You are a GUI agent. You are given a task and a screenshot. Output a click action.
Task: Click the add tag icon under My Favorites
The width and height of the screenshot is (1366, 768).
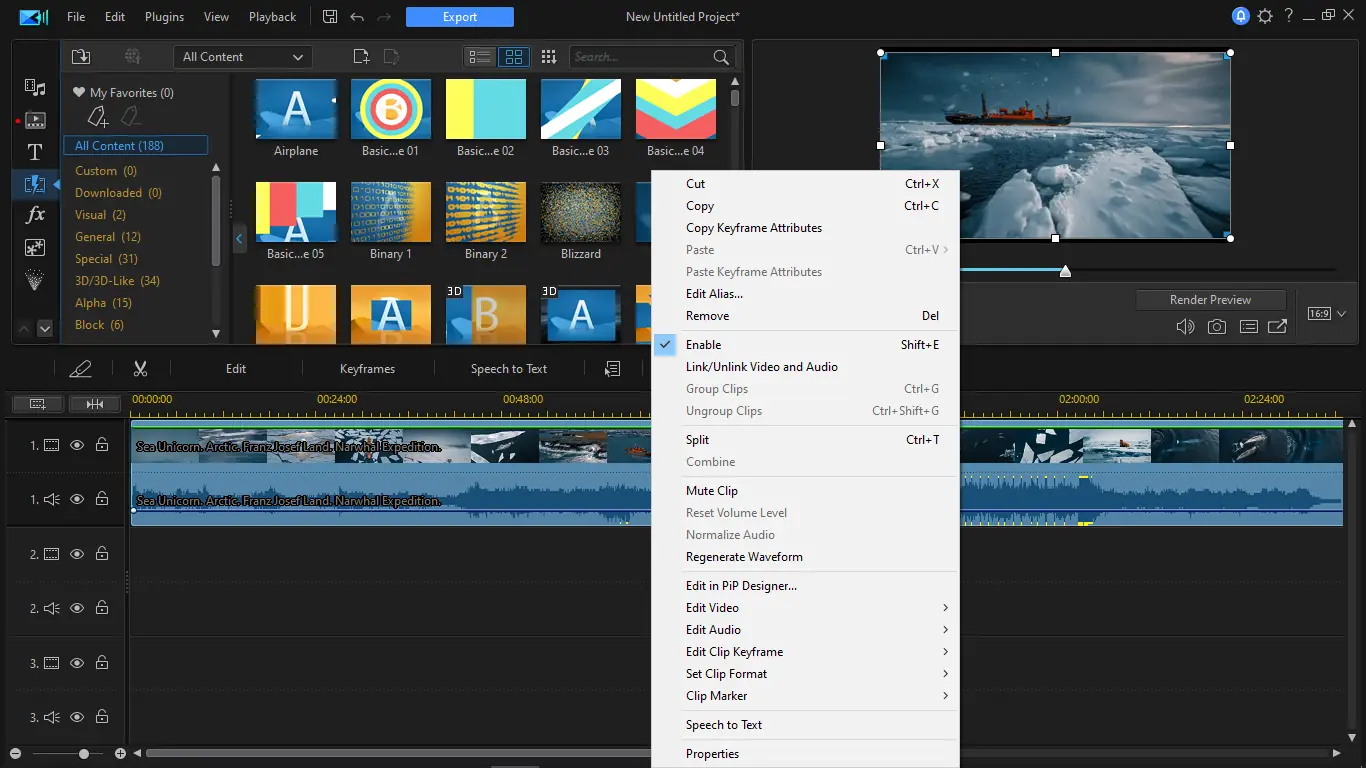(97, 117)
